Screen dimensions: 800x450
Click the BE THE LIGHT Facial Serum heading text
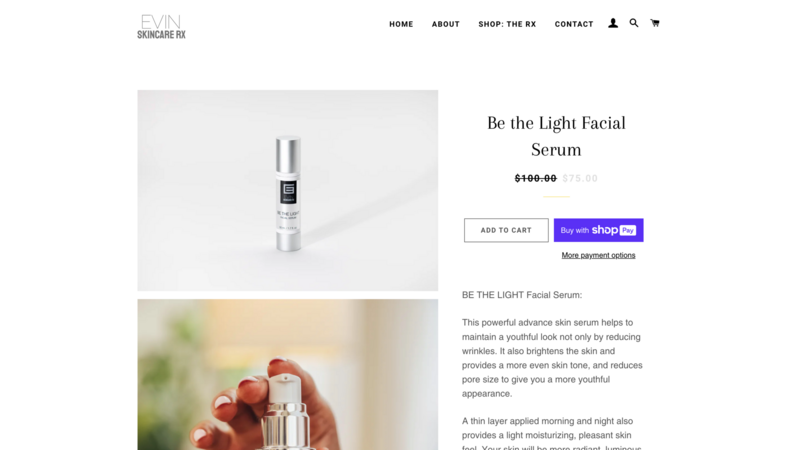[x=522, y=295]
